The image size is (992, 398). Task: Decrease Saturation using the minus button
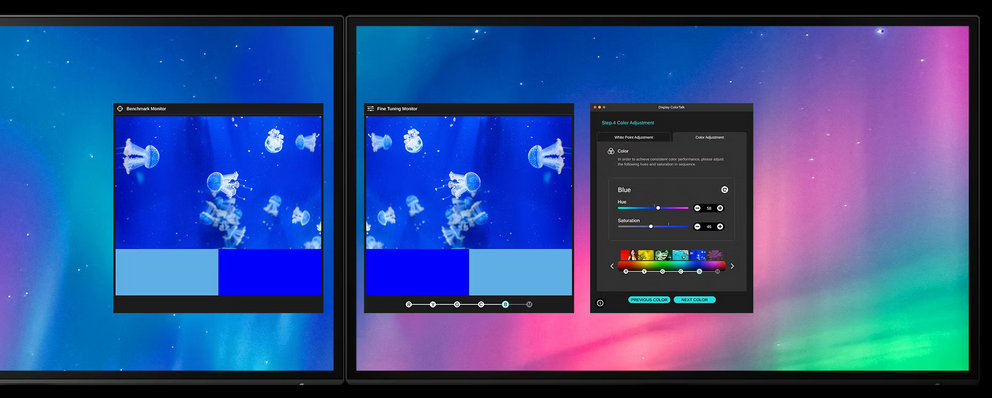click(697, 227)
